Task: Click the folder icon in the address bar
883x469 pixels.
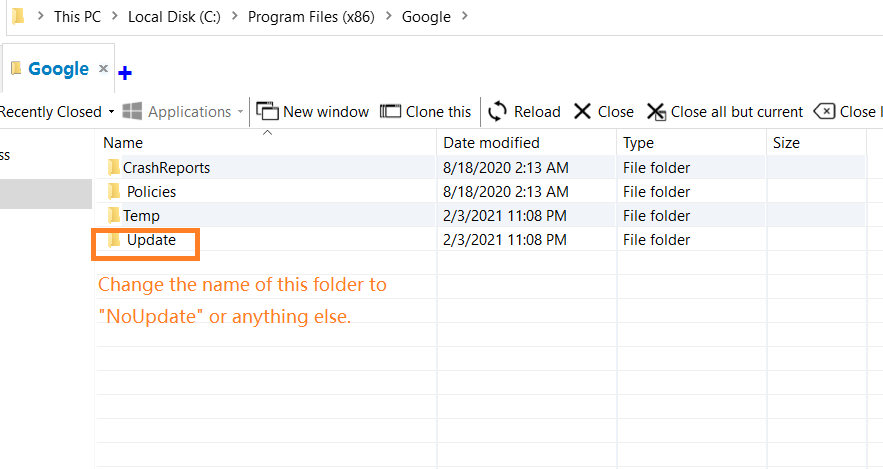Action: coord(18,16)
